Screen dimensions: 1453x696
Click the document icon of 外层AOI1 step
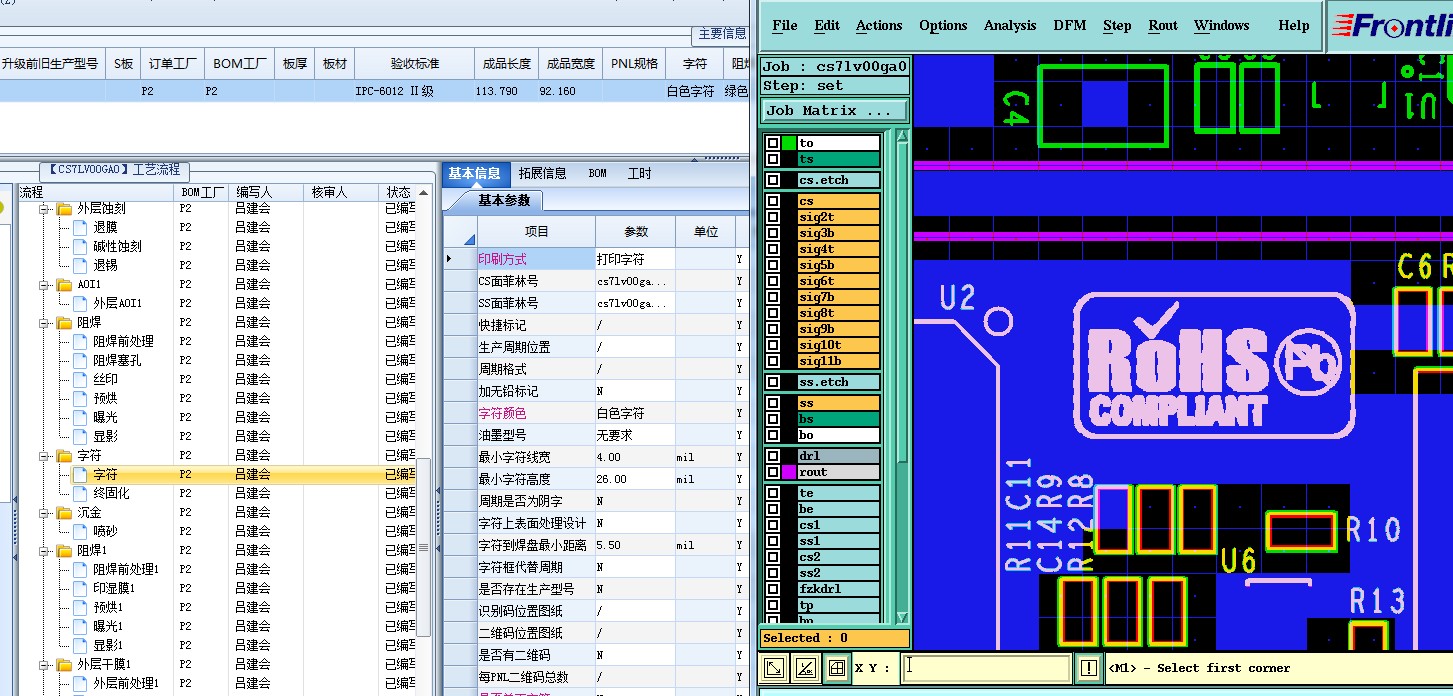pyautogui.click(x=80, y=304)
